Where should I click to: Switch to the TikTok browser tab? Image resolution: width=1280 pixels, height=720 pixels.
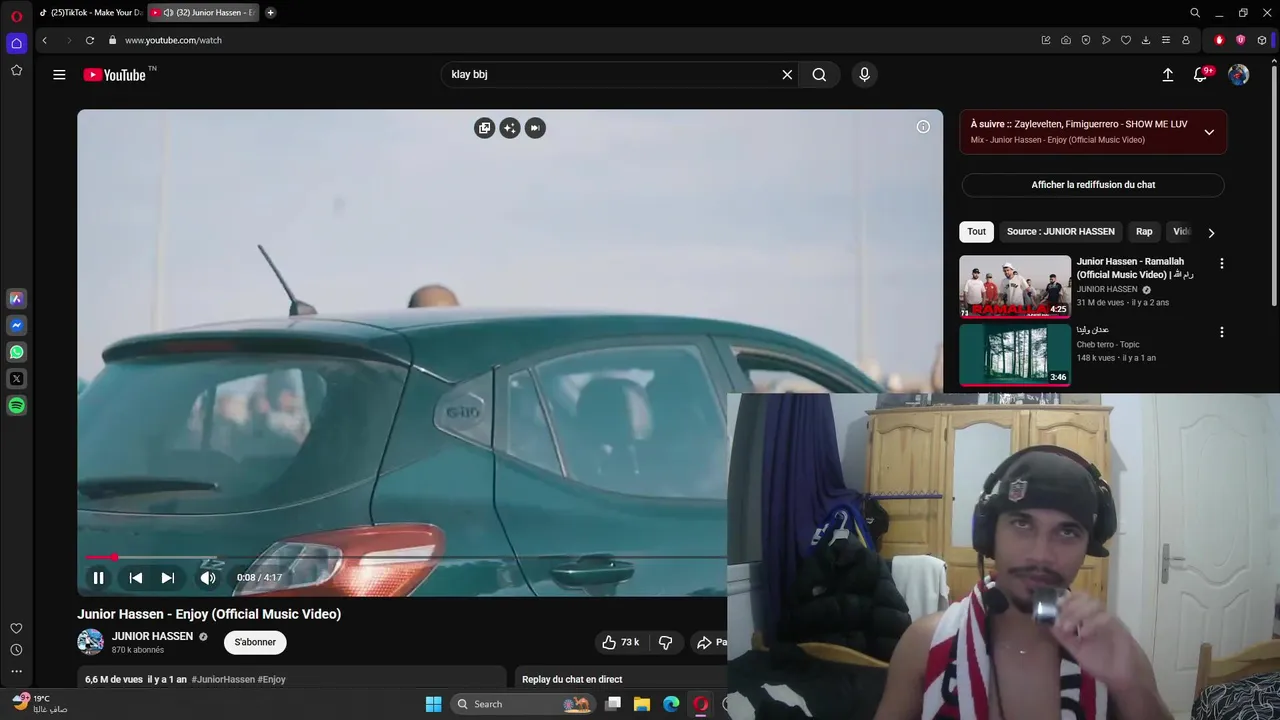(91, 13)
